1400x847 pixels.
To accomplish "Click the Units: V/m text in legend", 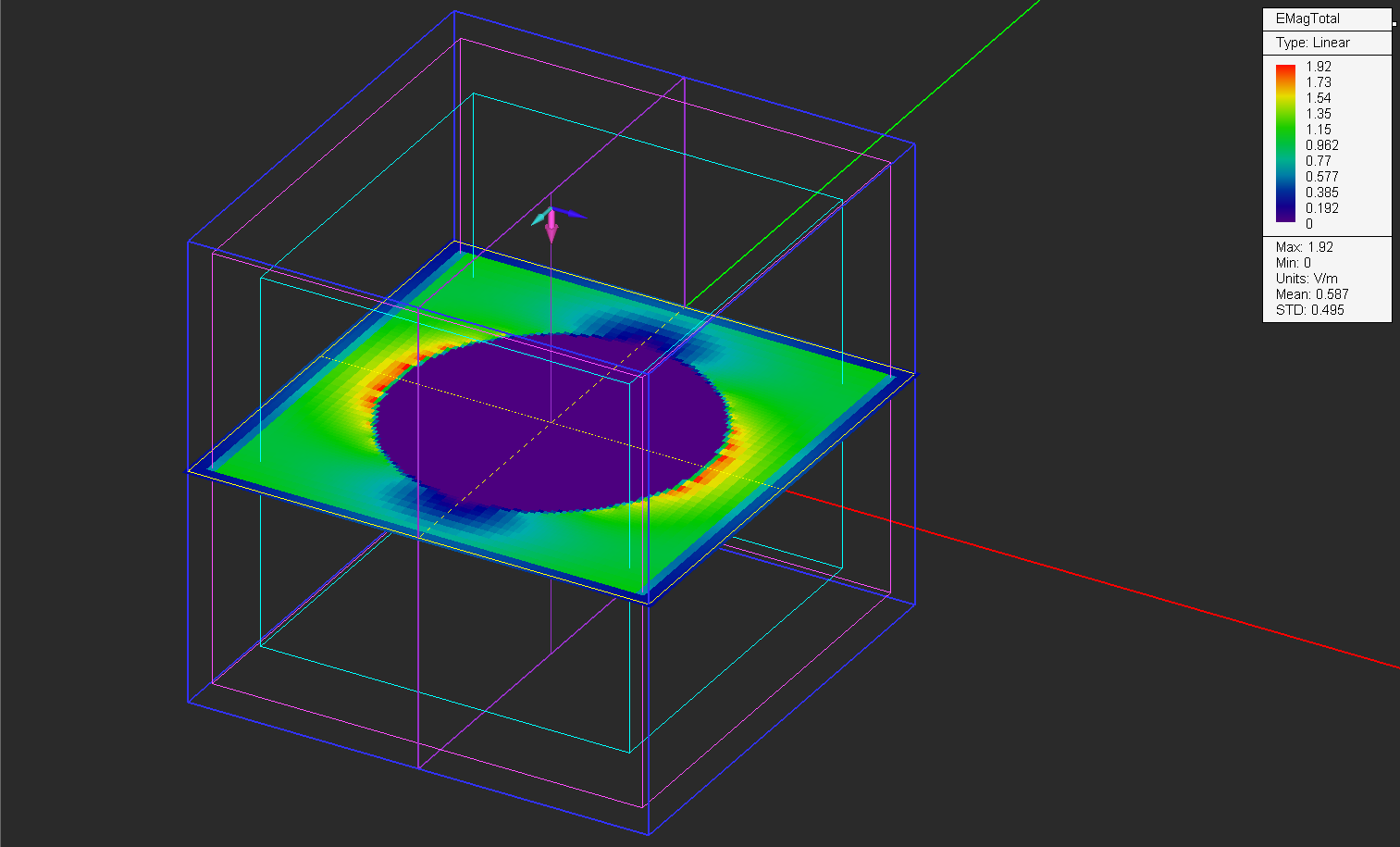I will click(1306, 279).
